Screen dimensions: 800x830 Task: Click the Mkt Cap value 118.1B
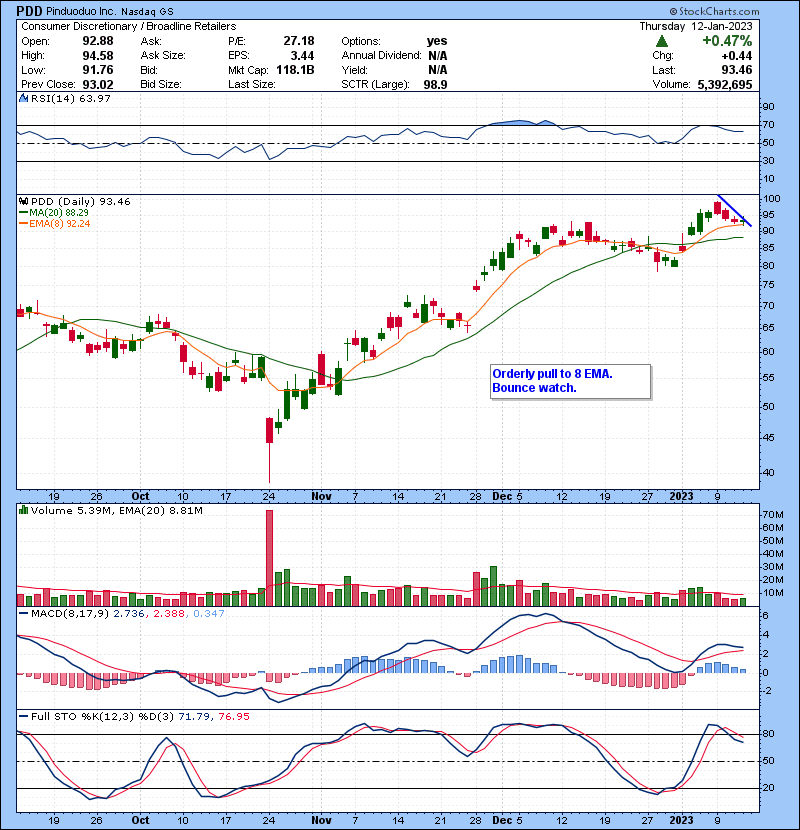[x=295, y=70]
